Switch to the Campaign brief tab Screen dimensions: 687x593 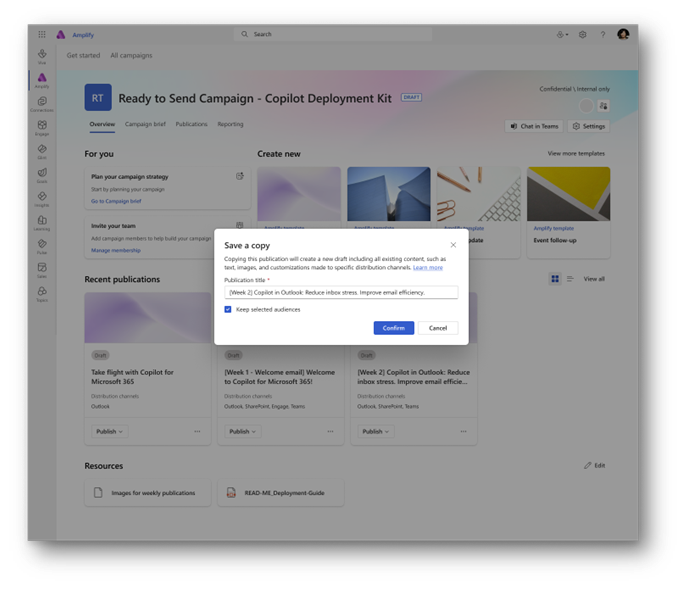coord(145,124)
